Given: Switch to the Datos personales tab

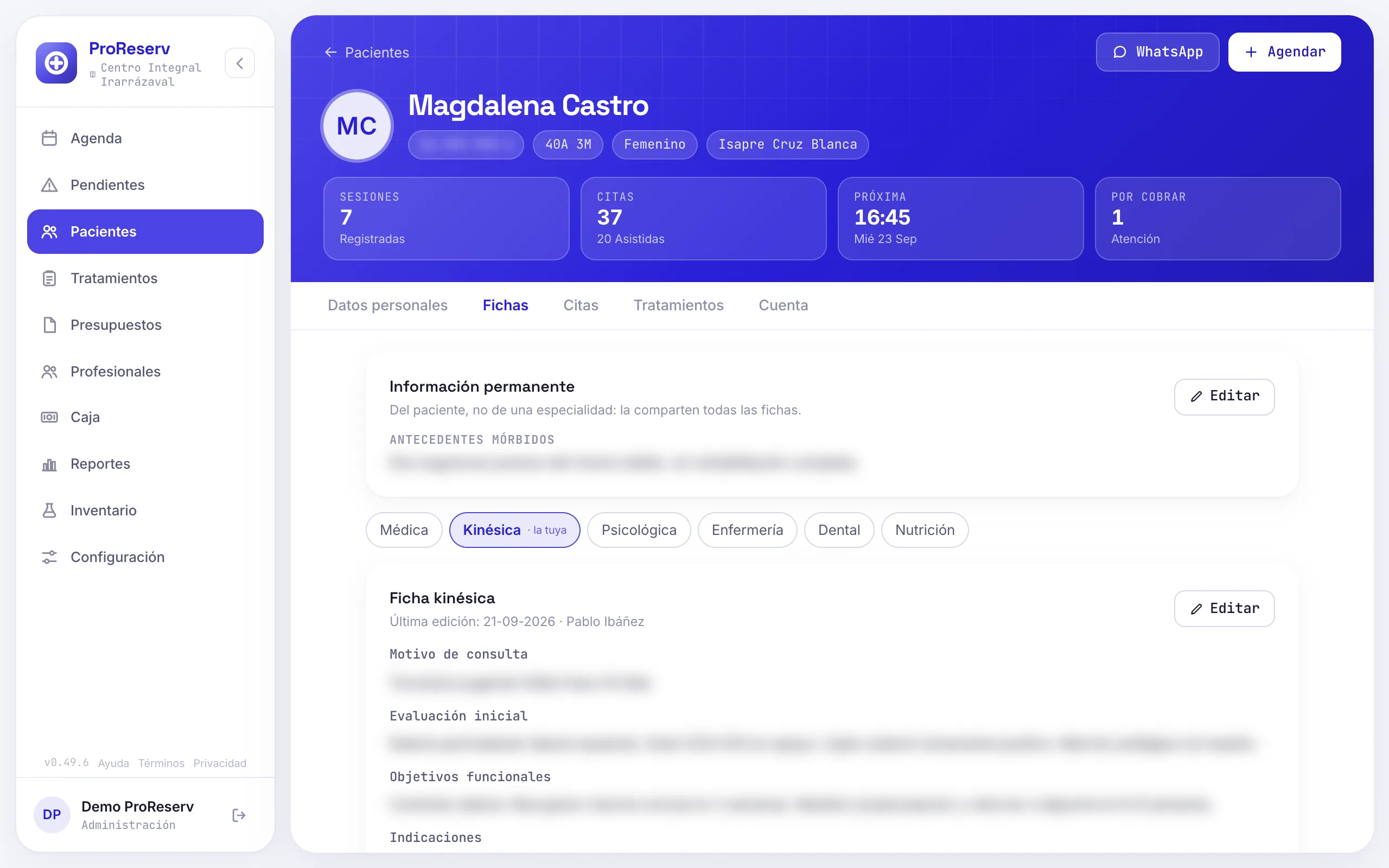Looking at the screenshot, I should coord(387,305).
